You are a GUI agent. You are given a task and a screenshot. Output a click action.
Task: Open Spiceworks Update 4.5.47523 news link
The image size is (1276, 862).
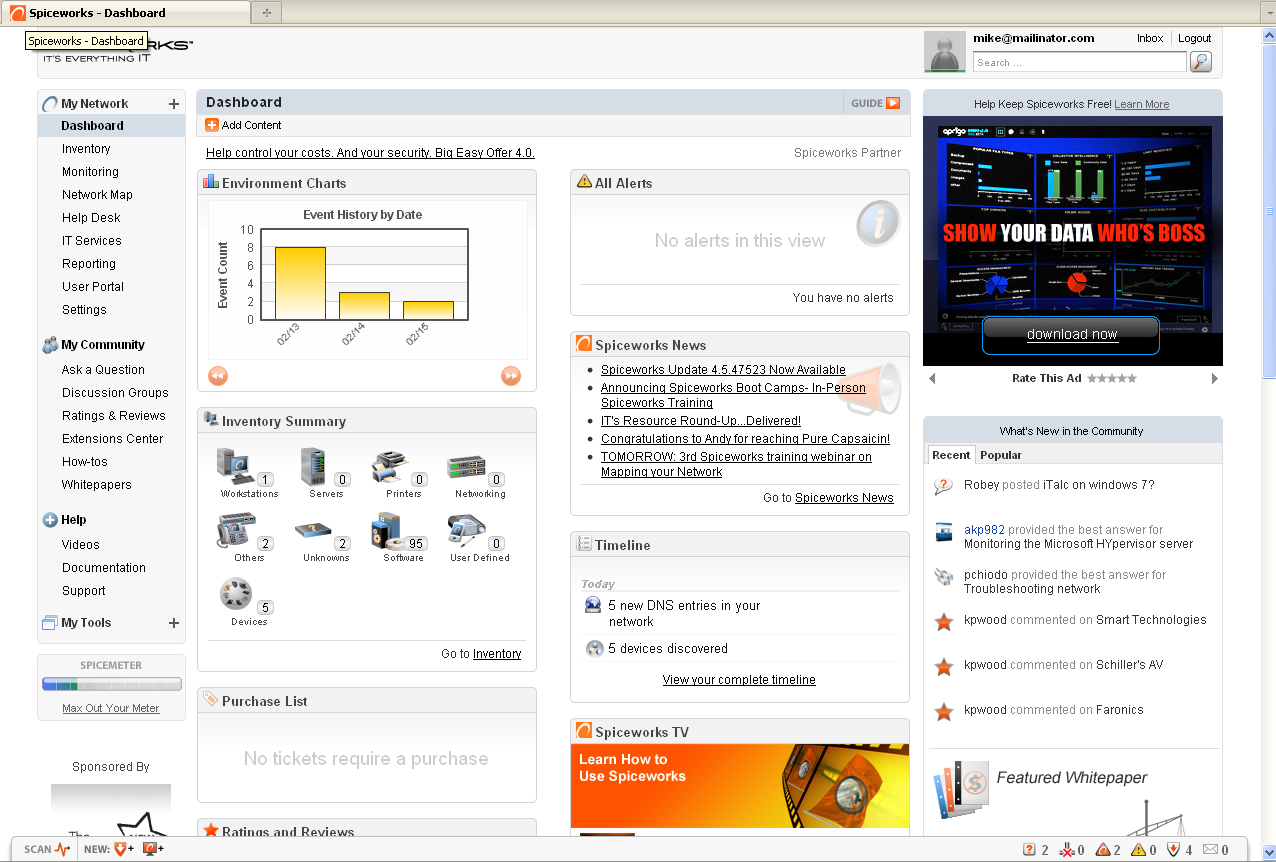pyautogui.click(x=723, y=370)
